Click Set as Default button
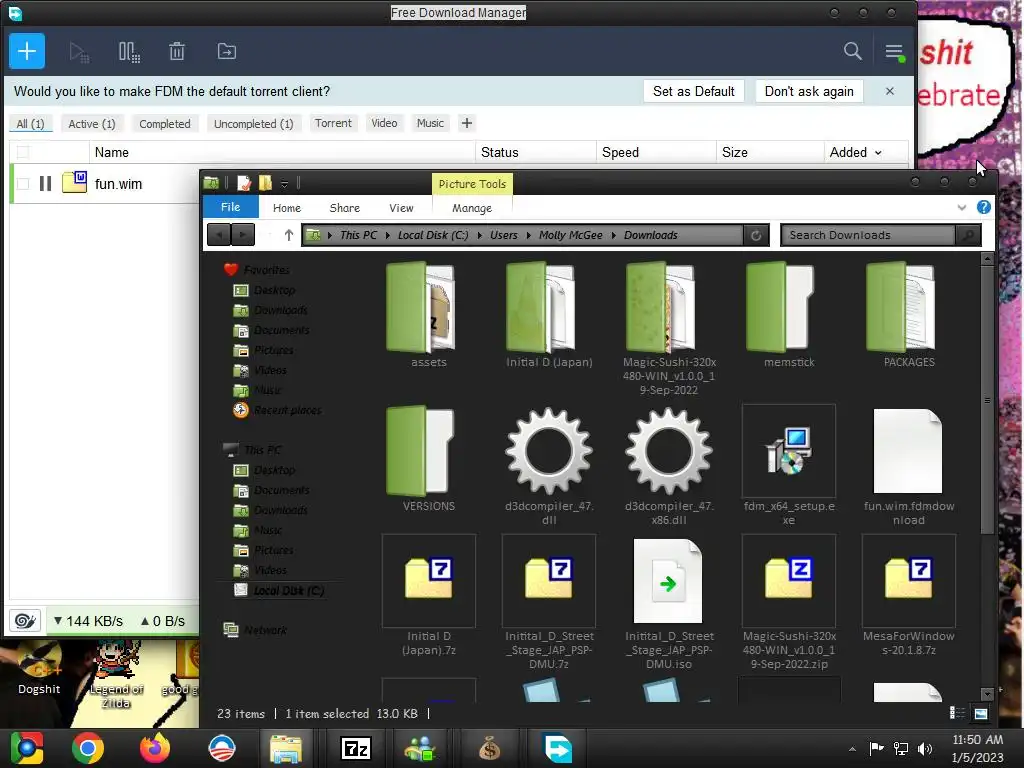The image size is (1024, 768). (x=694, y=91)
